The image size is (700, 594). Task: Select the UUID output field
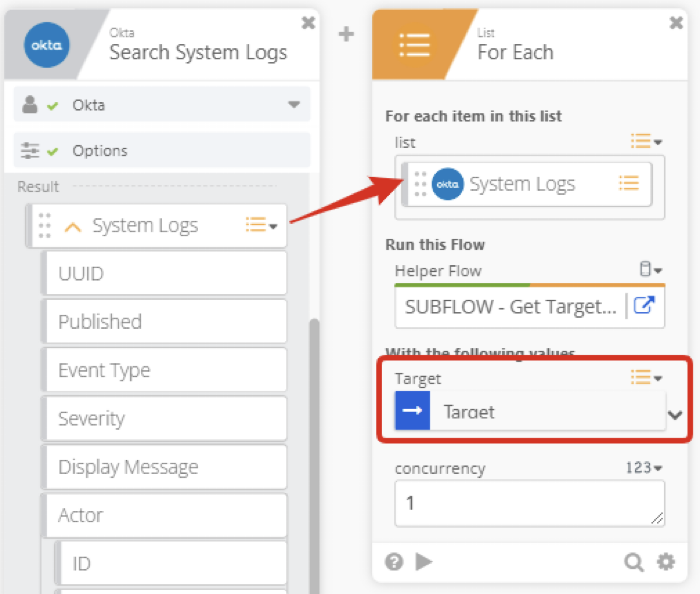point(164,274)
